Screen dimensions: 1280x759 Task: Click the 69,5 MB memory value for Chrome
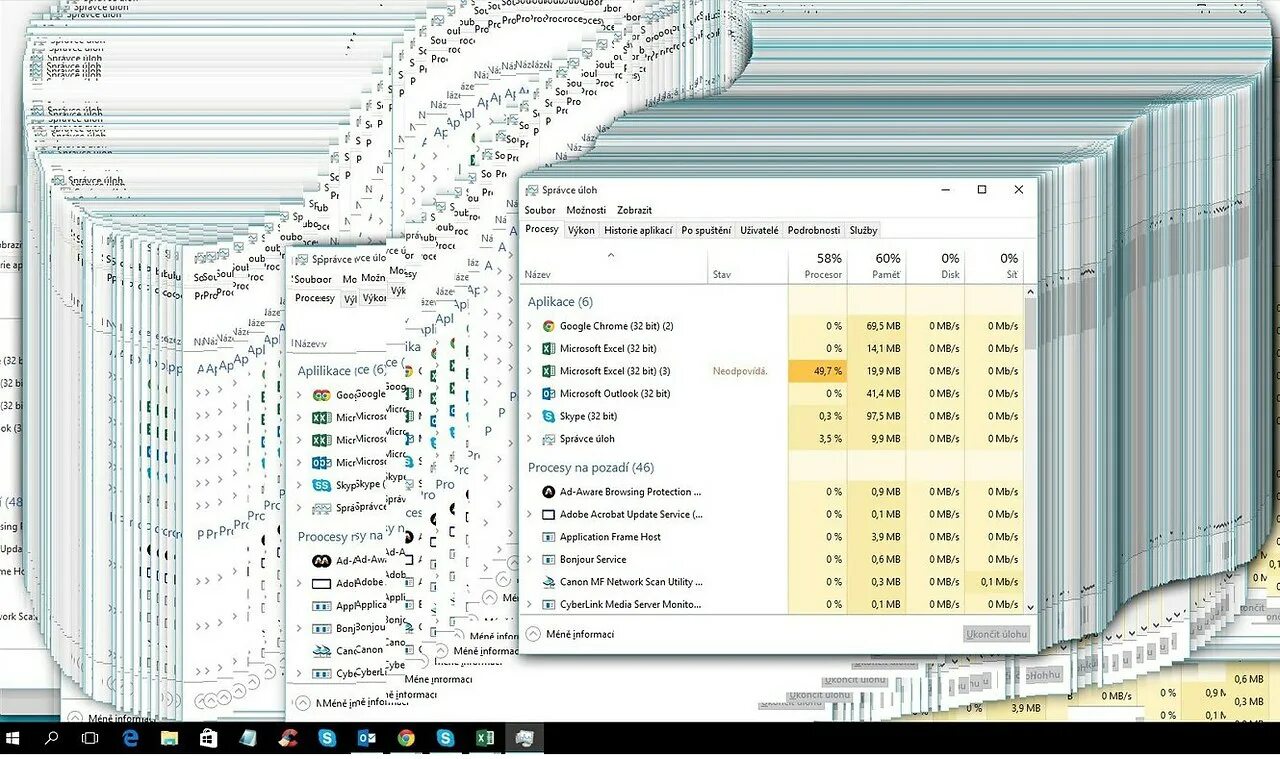click(883, 326)
